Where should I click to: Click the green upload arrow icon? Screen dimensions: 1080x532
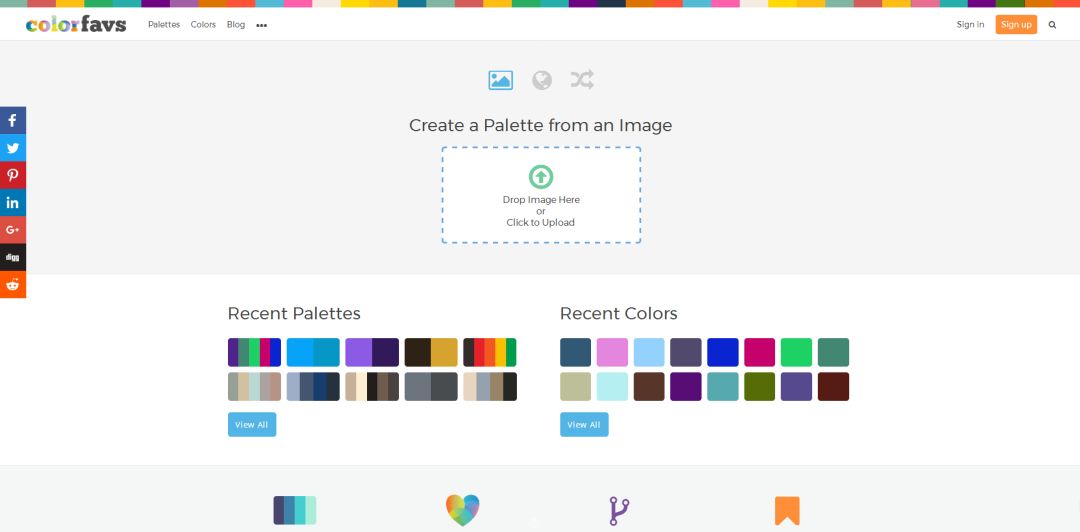click(x=541, y=177)
